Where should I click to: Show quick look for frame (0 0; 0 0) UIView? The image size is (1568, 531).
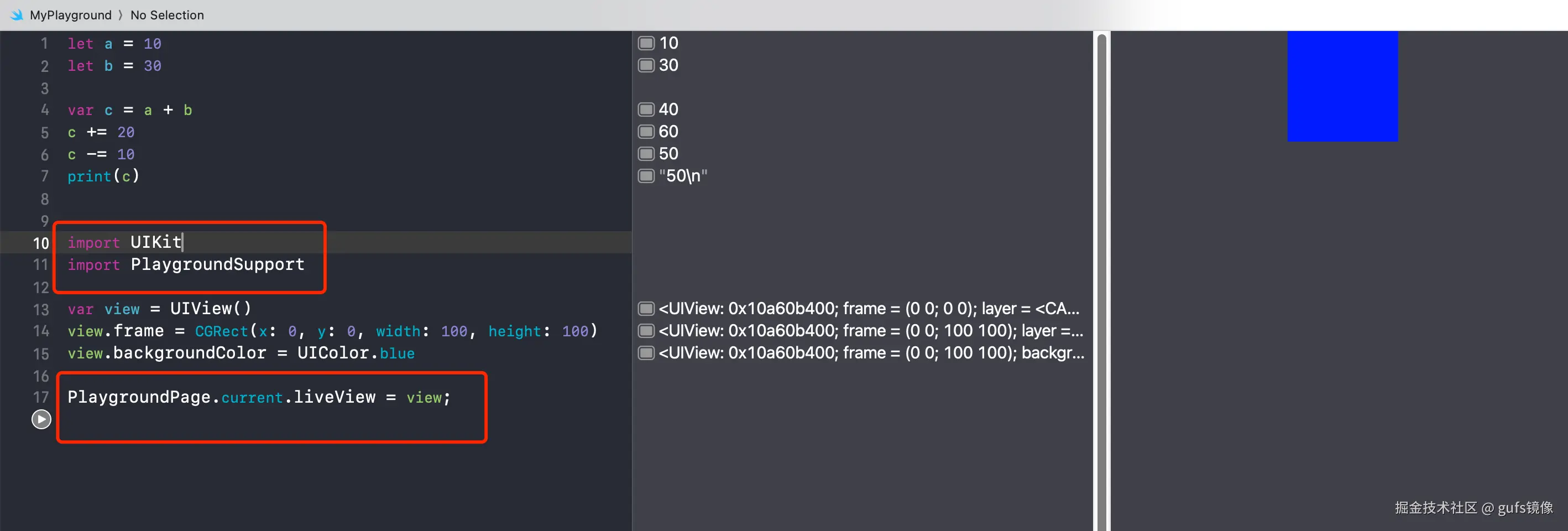click(645, 309)
